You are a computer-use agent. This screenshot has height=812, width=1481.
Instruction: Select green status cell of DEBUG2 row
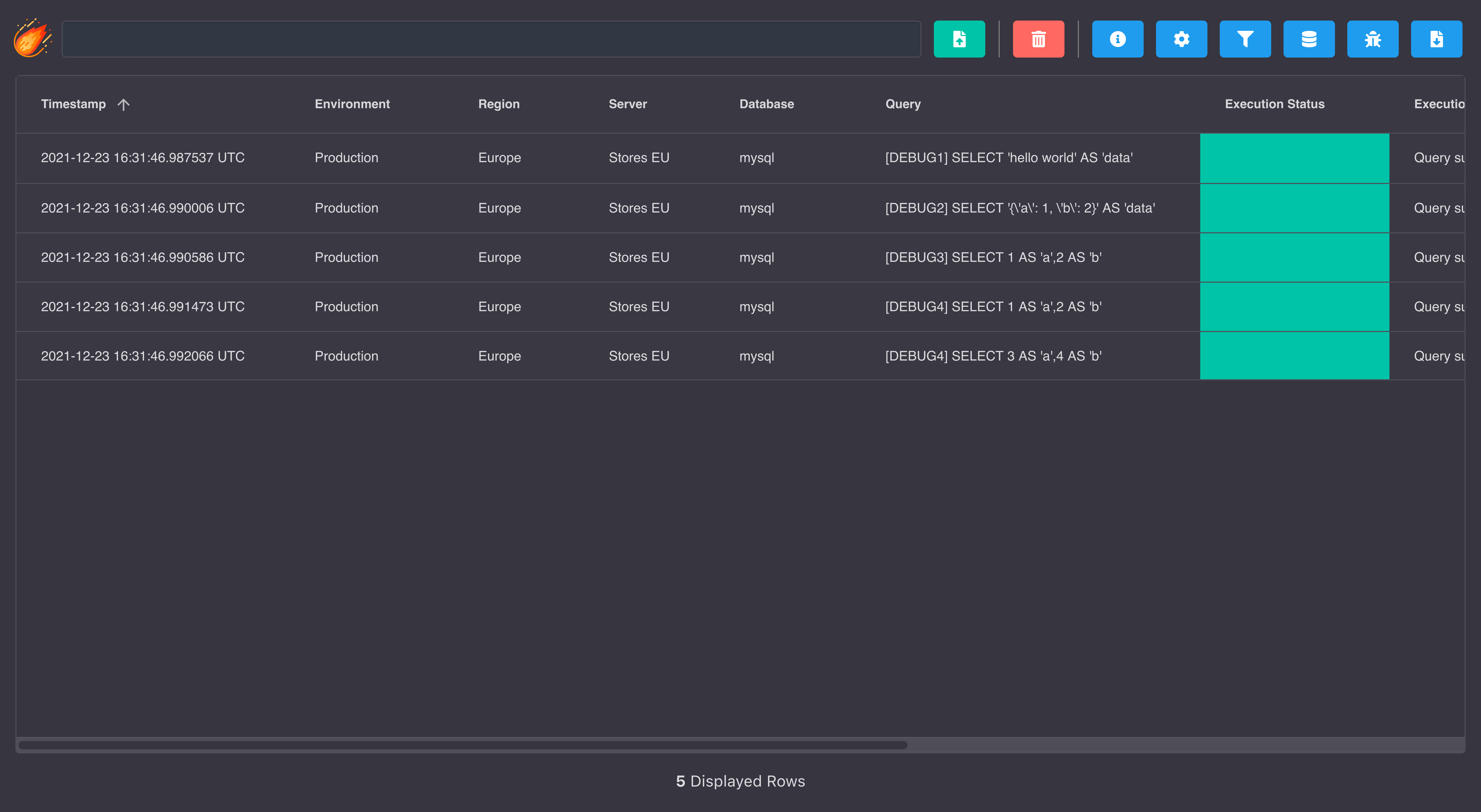click(x=1295, y=208)
